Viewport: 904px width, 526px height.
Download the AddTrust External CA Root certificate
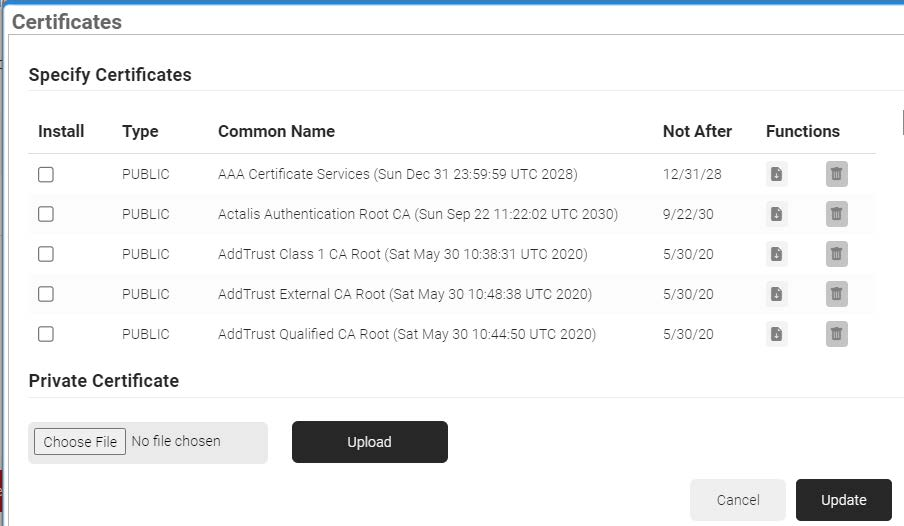pyautogui.click(x=777, y=294)
